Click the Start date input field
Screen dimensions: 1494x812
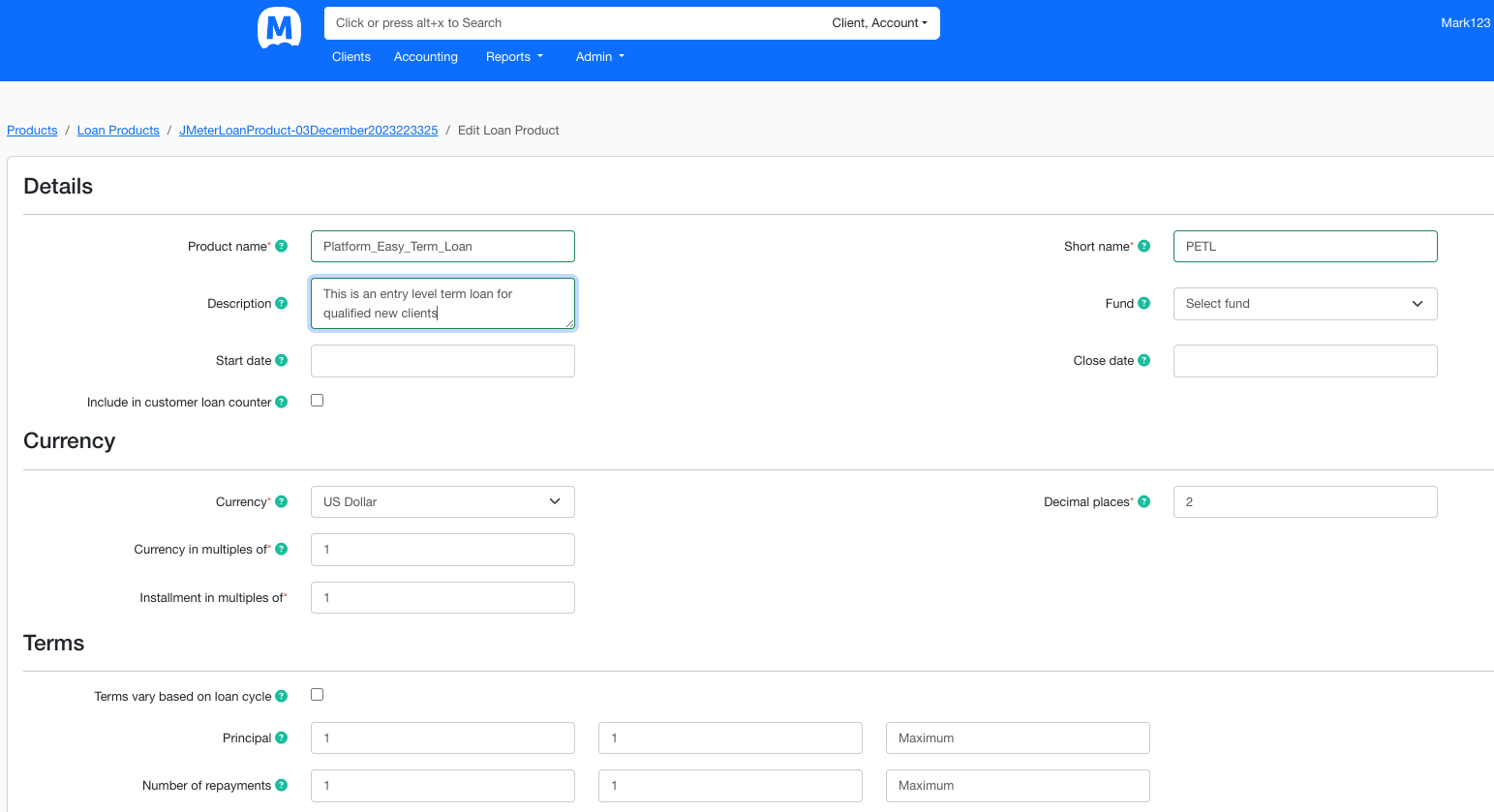click(x=442, y=361)
